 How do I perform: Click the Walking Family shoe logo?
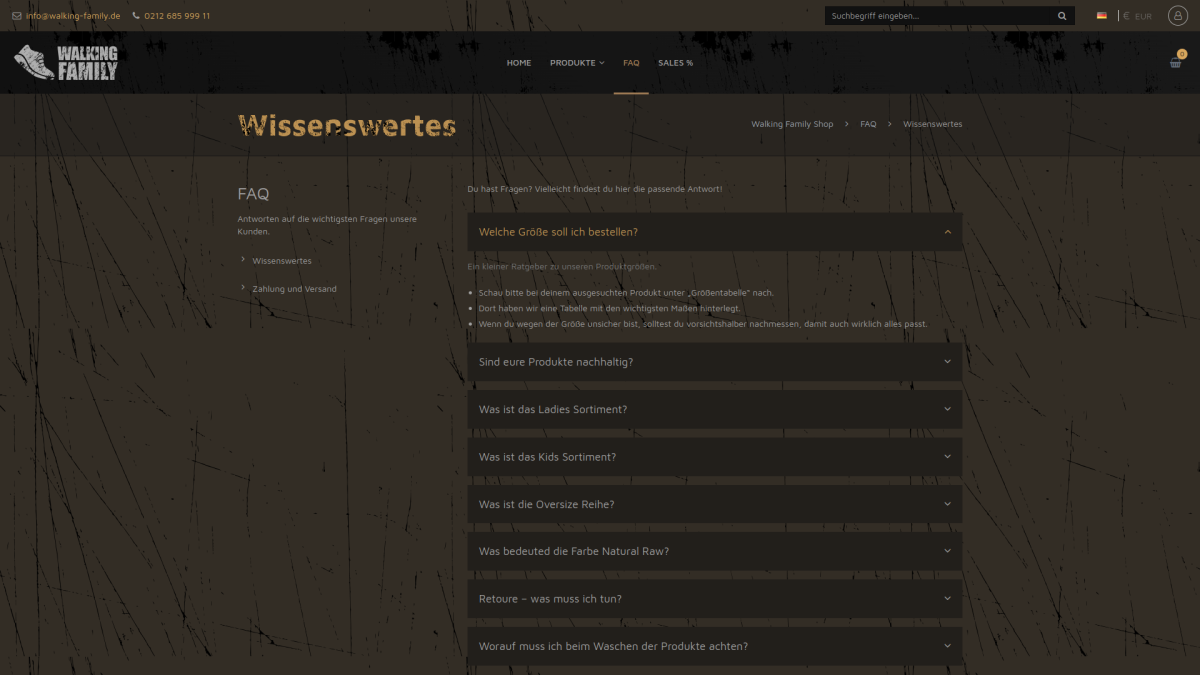tap(66, 62)
